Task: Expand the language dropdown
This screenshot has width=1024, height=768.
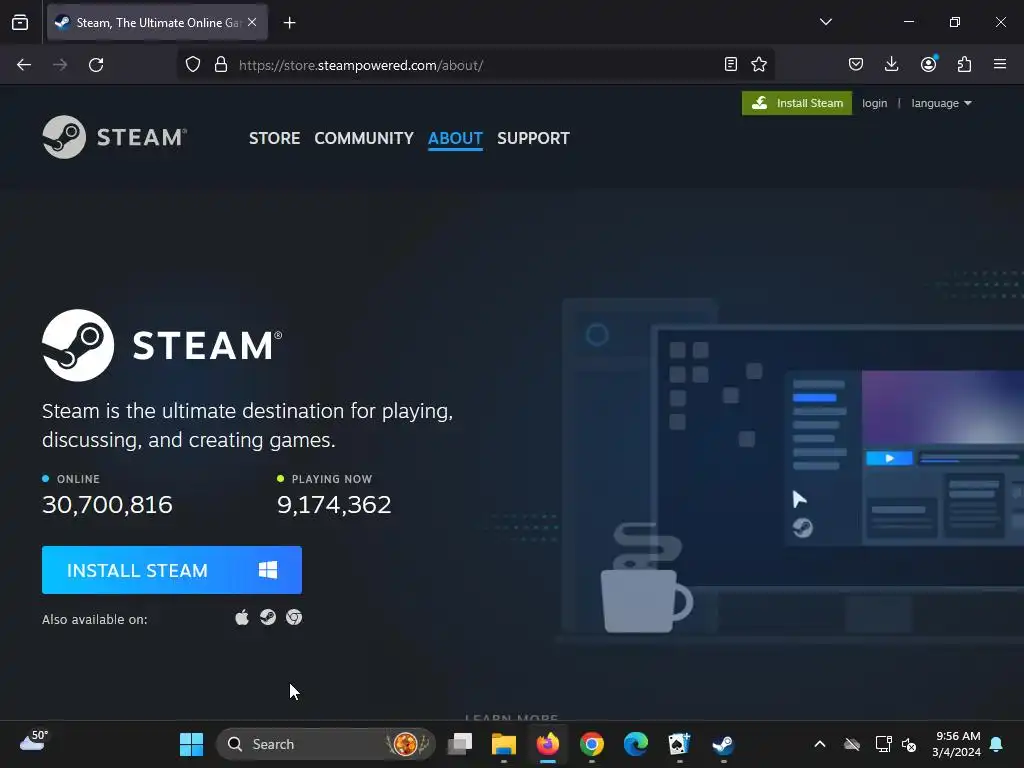Action: pyautogui.click(x=941, y=103)
